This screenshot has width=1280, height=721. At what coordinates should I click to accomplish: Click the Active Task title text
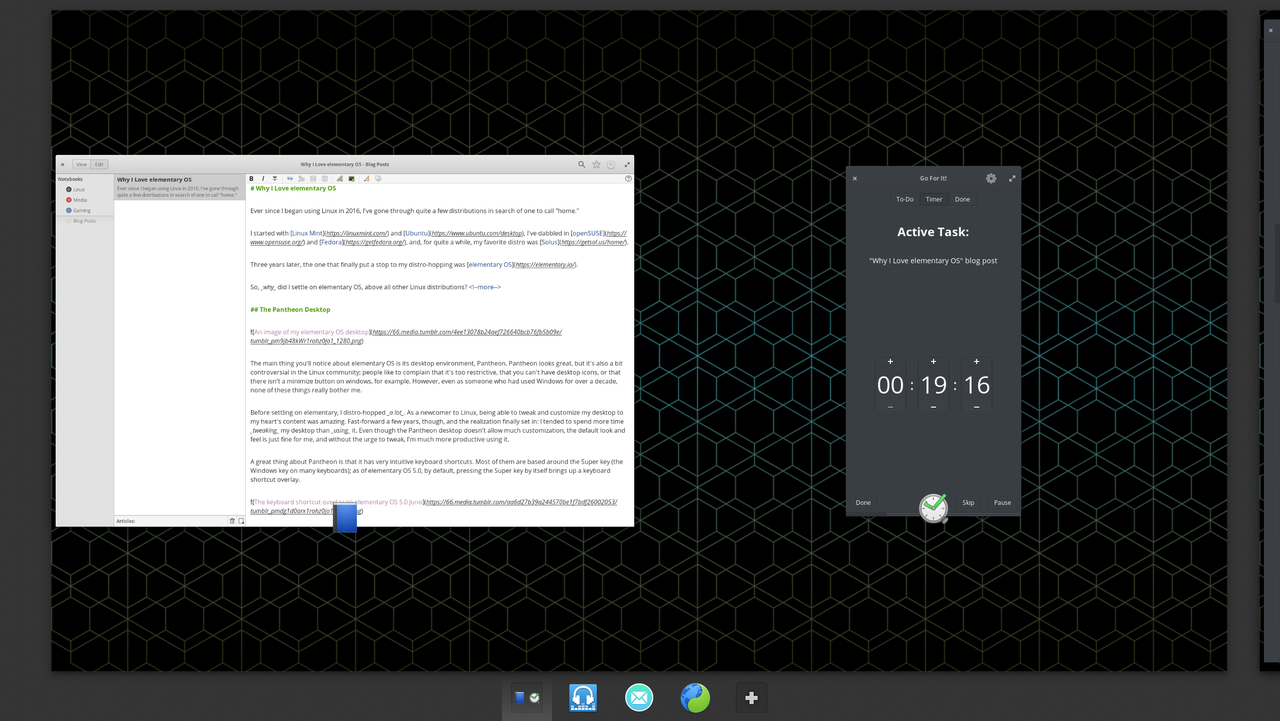[x=933, y=232]
